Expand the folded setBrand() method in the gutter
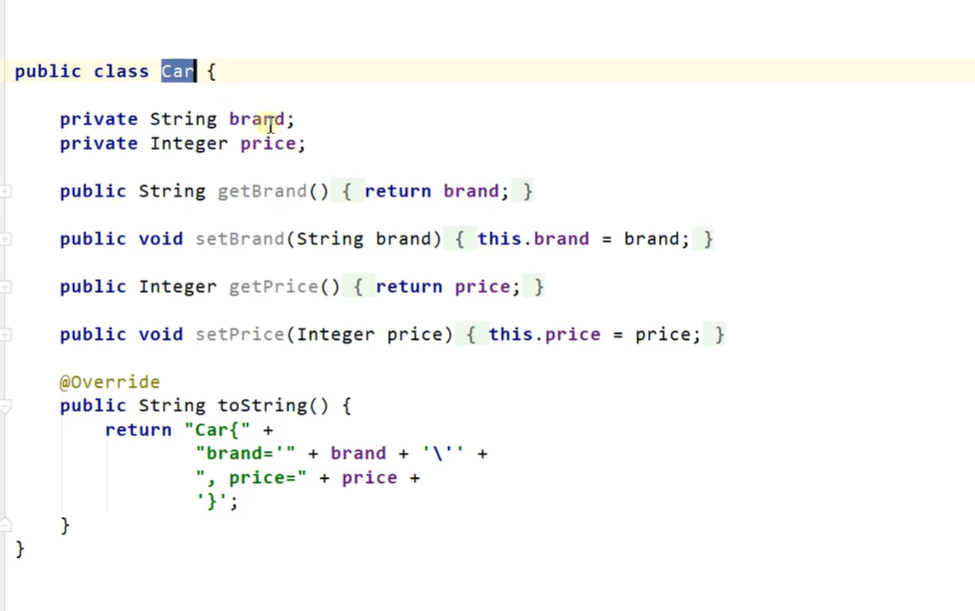The image size is (975, 611). point(6,239)
